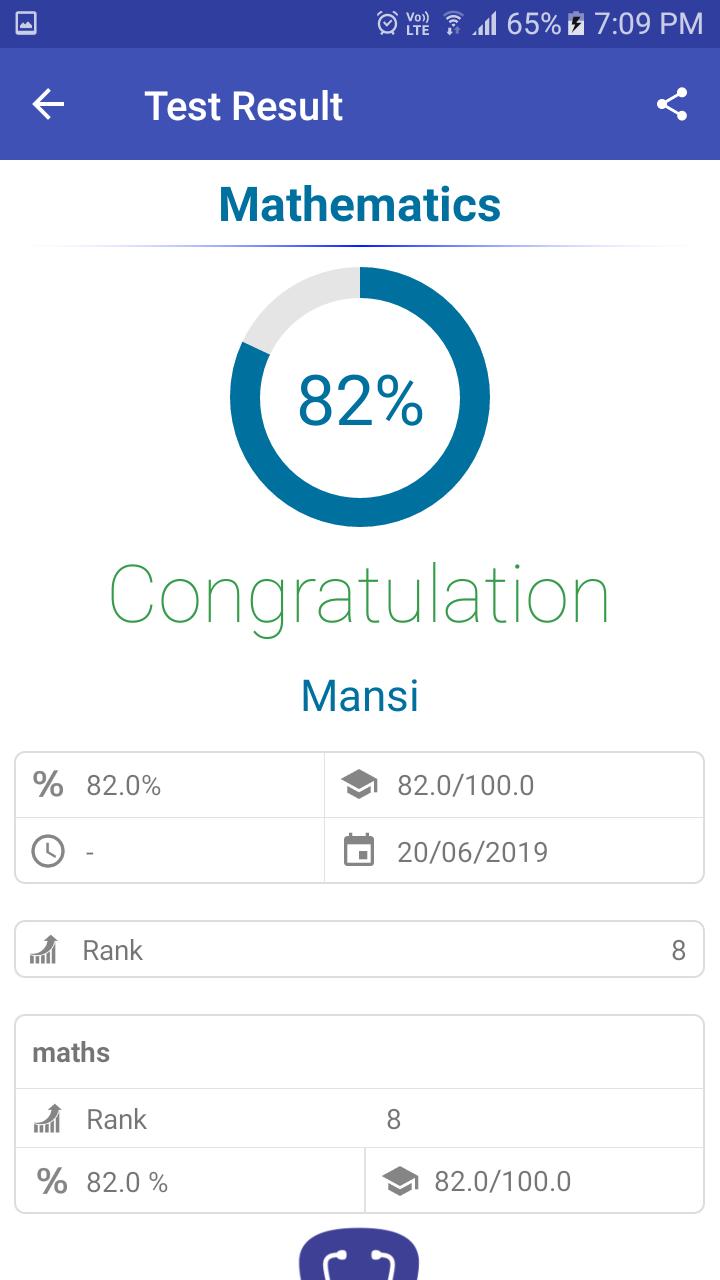
Task: Tap the graduation cap score icon
Action: (x=359, y=786)
